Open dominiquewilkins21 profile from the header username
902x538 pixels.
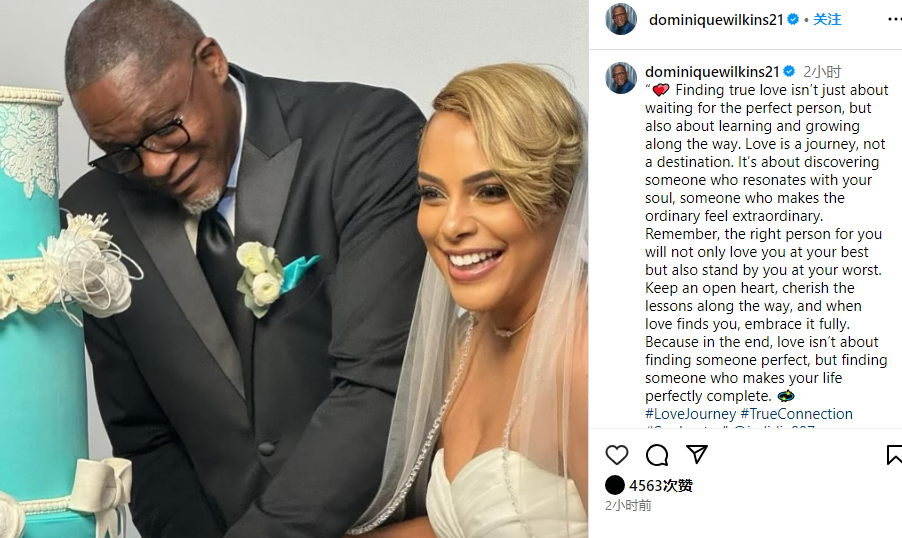[716, 20]
